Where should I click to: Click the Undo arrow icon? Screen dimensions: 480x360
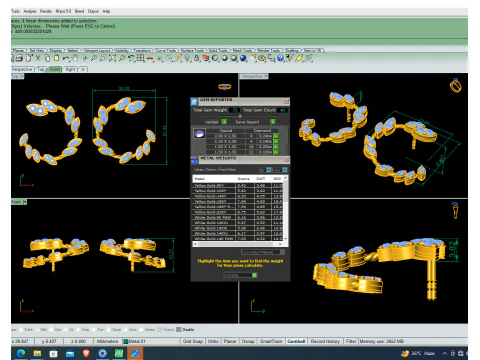66,58
